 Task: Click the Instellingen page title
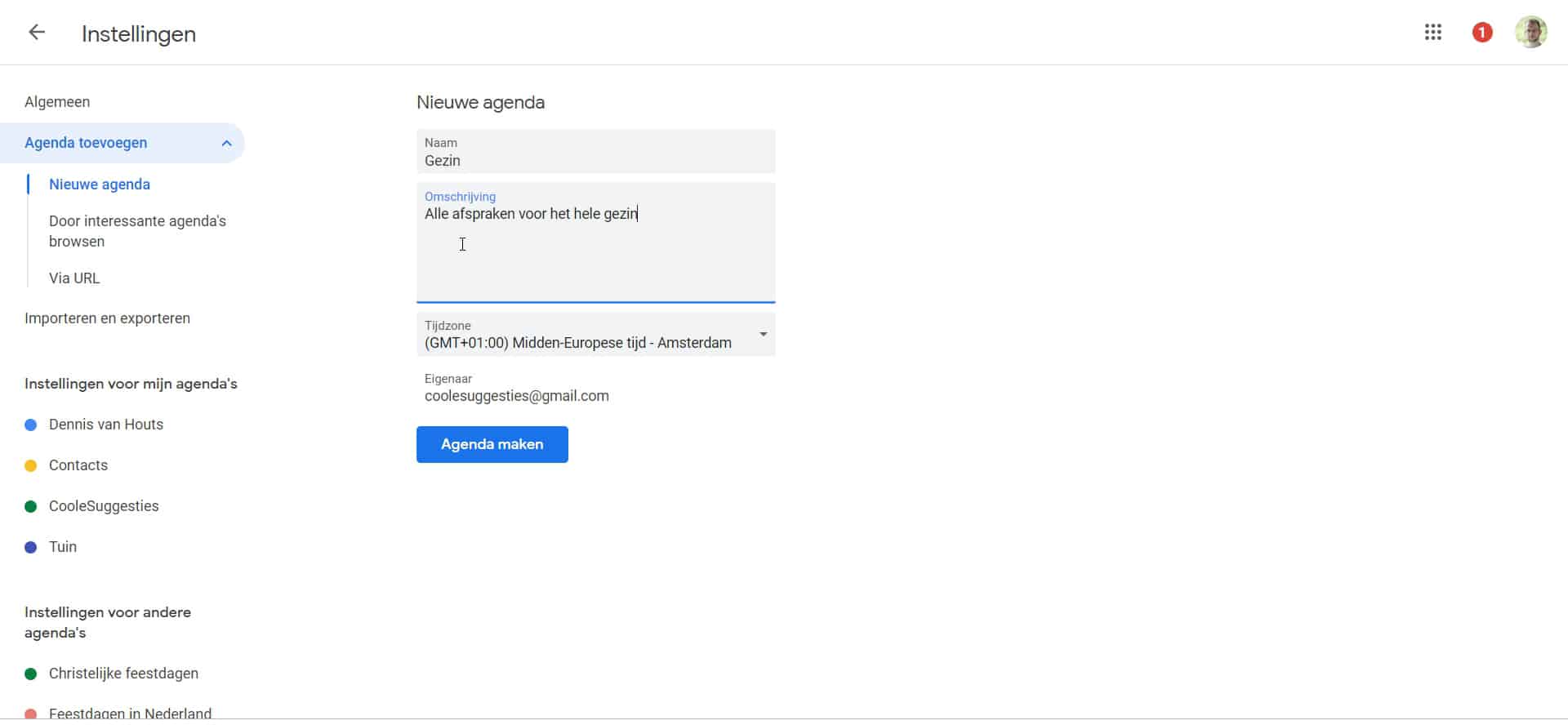139,34
